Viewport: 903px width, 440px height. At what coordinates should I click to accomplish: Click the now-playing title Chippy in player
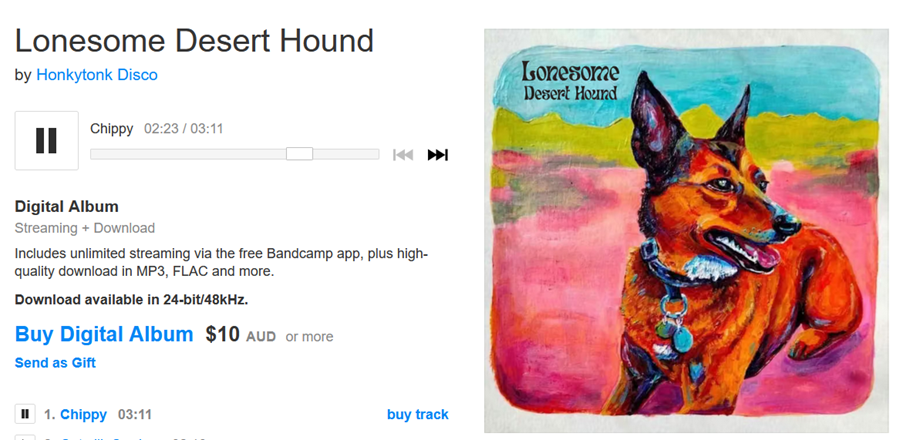point(112,128)
